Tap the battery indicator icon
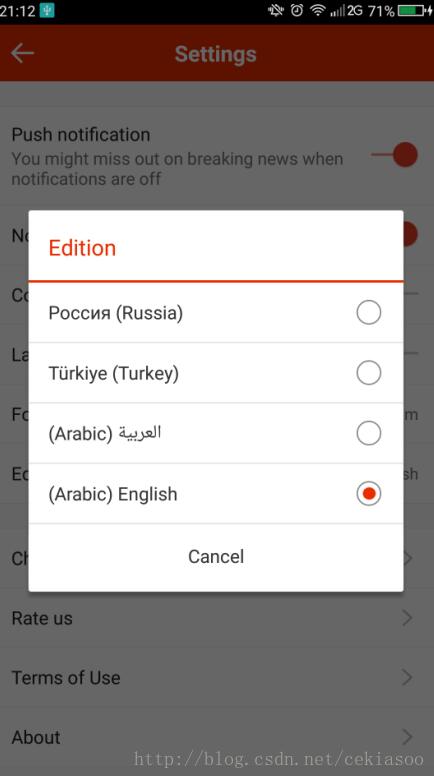The image size is (434, 776). pos(415,10)
